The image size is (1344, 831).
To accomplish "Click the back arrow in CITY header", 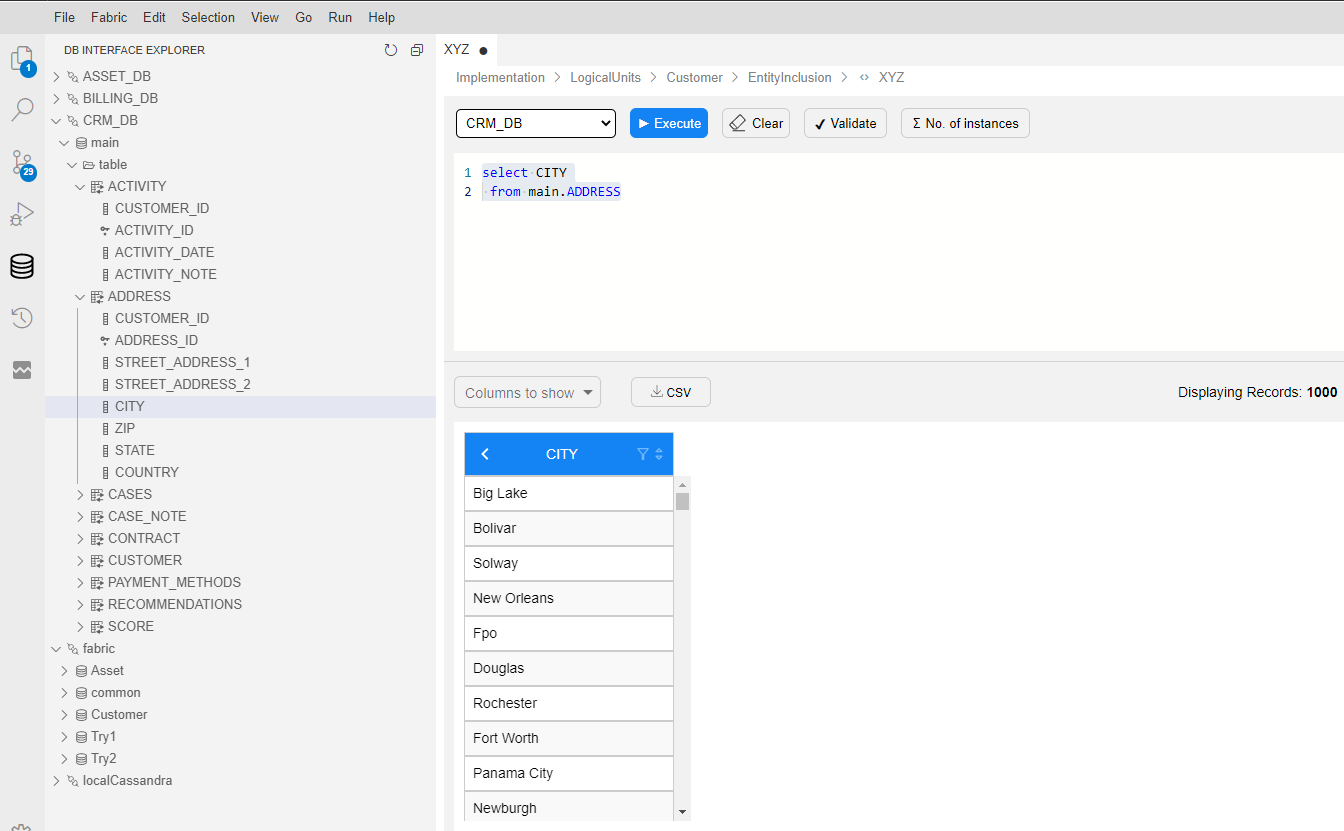I will coord(485,454).
